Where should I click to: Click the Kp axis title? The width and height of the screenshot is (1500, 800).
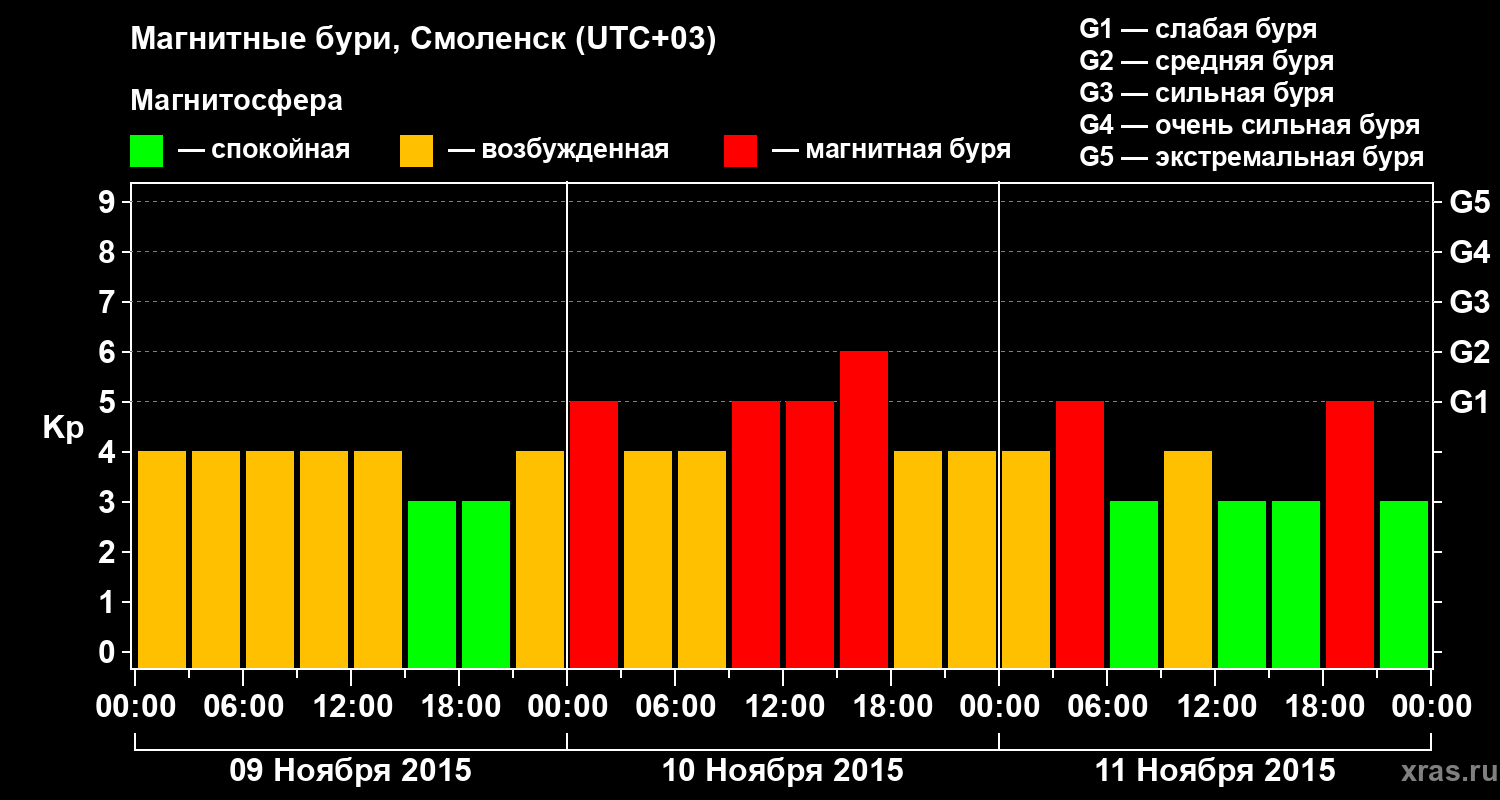63,429
